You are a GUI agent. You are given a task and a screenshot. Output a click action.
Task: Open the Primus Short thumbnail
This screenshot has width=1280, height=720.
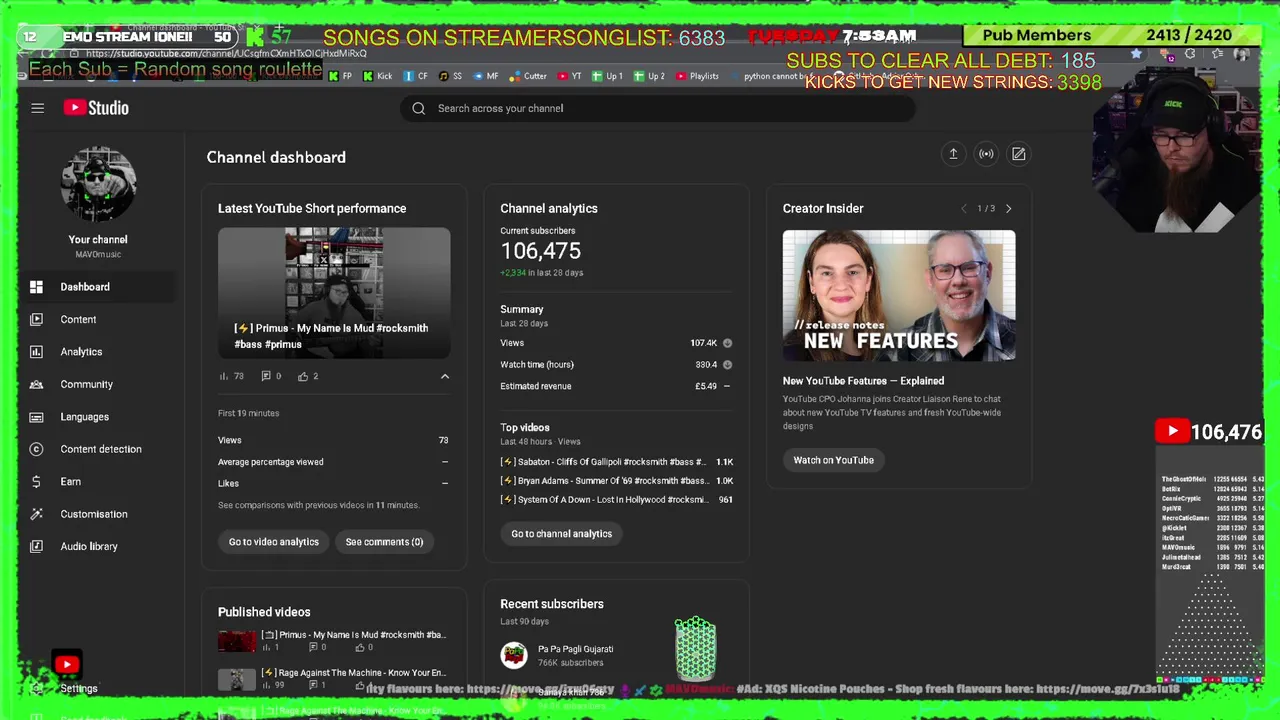tap(334, 293)
